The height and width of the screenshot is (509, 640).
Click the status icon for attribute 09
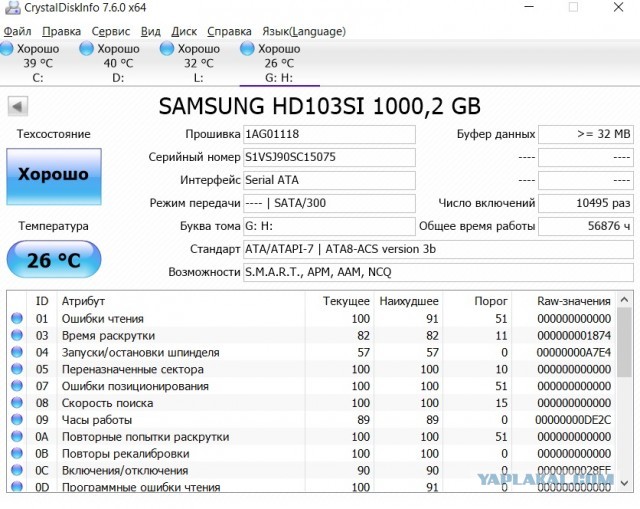[x=17, y=420]
